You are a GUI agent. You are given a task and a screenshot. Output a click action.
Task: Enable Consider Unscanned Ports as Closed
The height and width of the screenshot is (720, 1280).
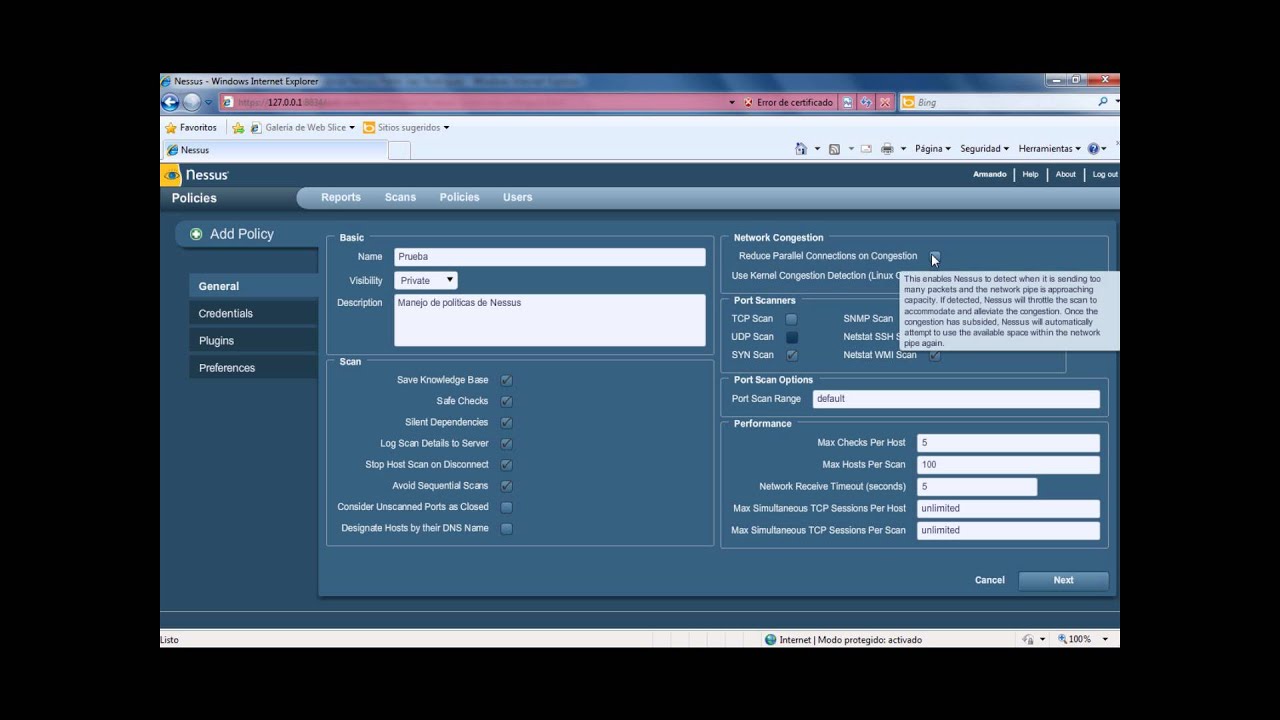pos(507,507)
